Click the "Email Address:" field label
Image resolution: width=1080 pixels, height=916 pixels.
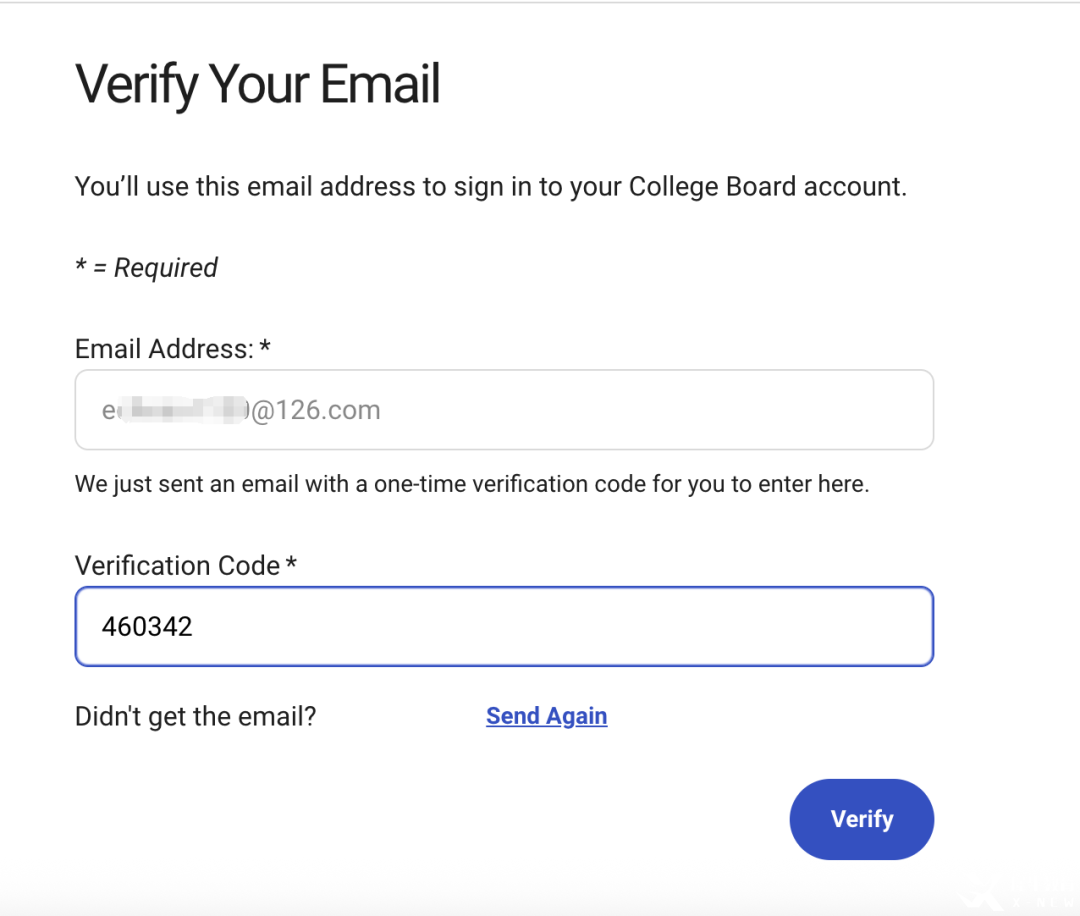pos(164,349)
